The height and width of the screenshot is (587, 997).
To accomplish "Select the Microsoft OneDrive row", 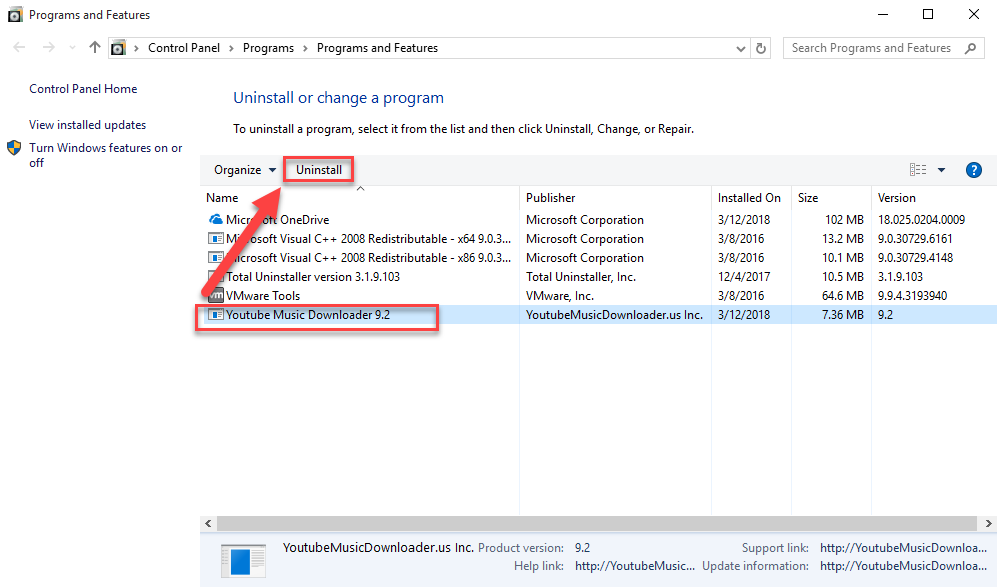I will click(x=598, y=219).
